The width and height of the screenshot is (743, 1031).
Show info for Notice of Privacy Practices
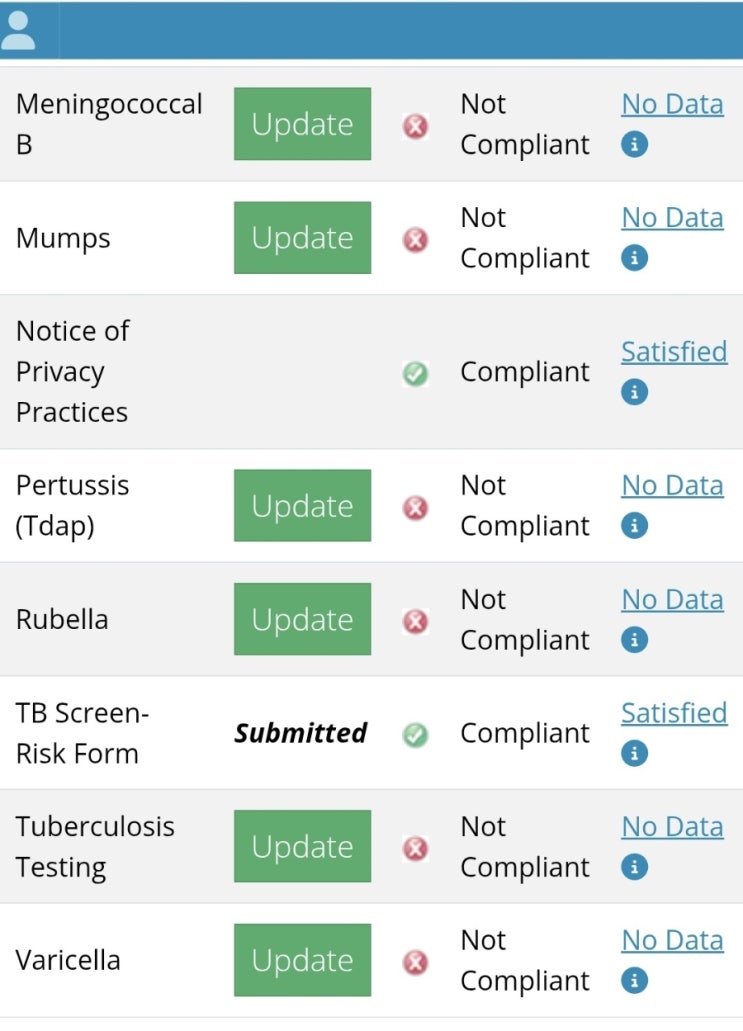634,392
